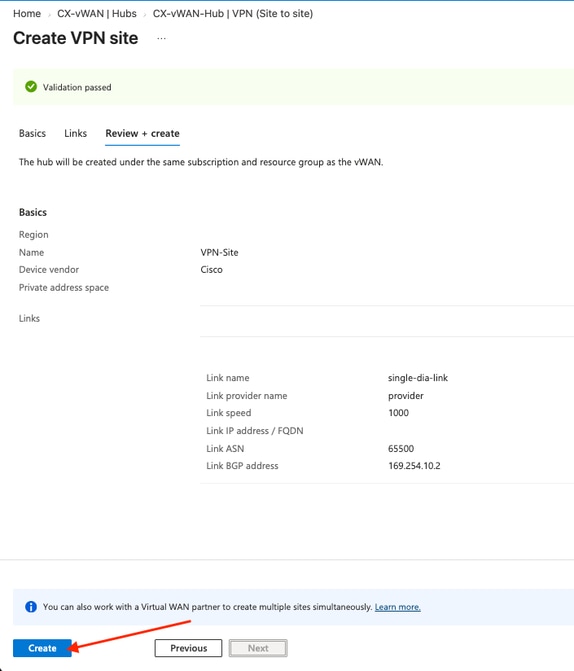Viewport: 574px width, 671px height.
Task: Click the Link BGP address label
Action: 242,466
